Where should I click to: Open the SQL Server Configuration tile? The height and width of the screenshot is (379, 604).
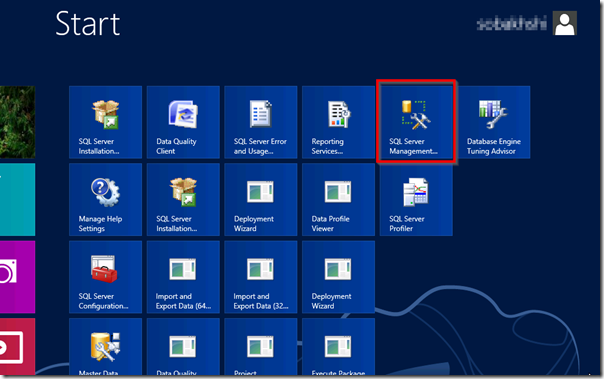[x=106, y=277]
